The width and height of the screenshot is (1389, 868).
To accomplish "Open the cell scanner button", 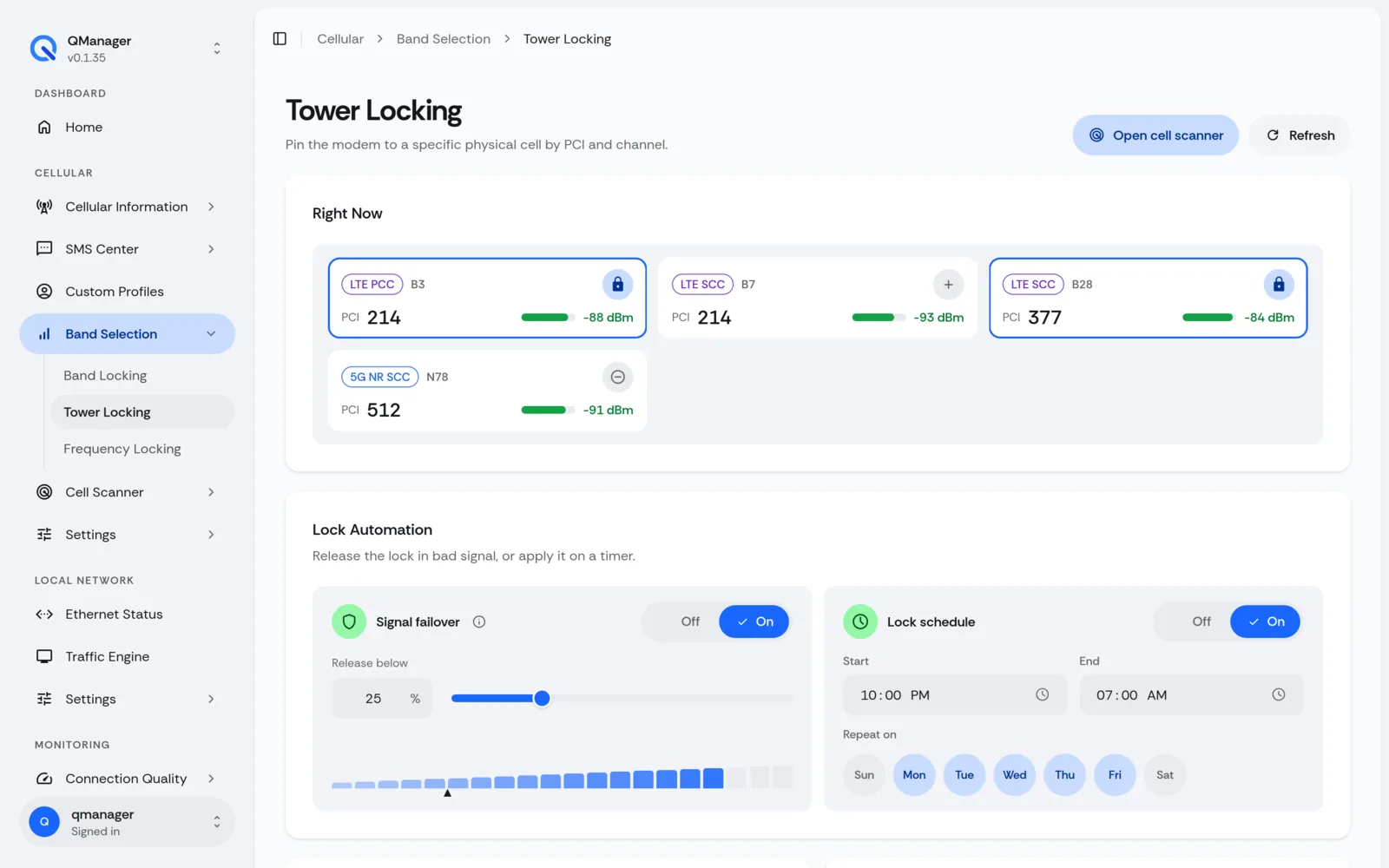I will [x=1155, y=135].
